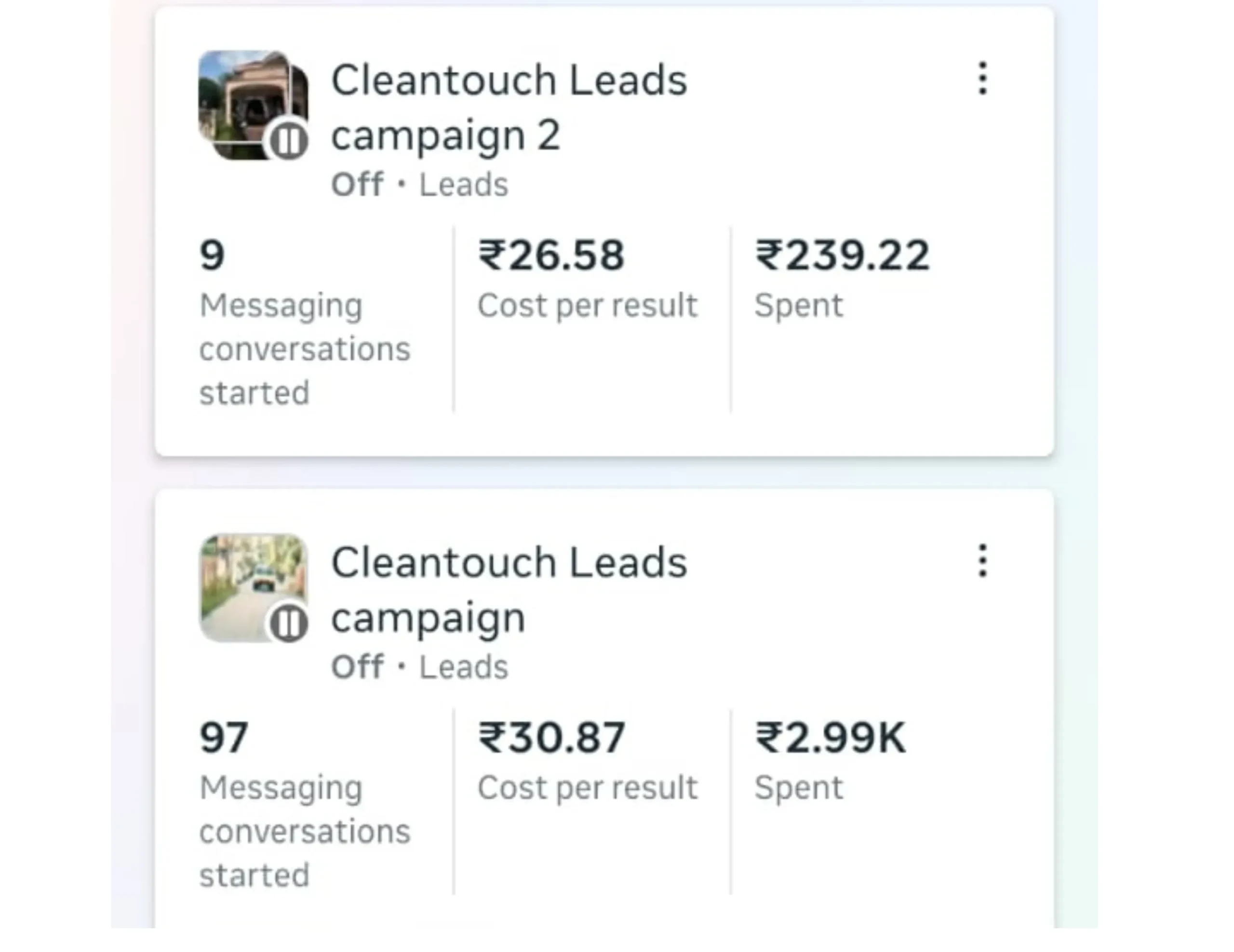The height and width of the screenshot is (952, 1234).
Task: Click Cost per result label in first card
Action: (x=588, y=305)
